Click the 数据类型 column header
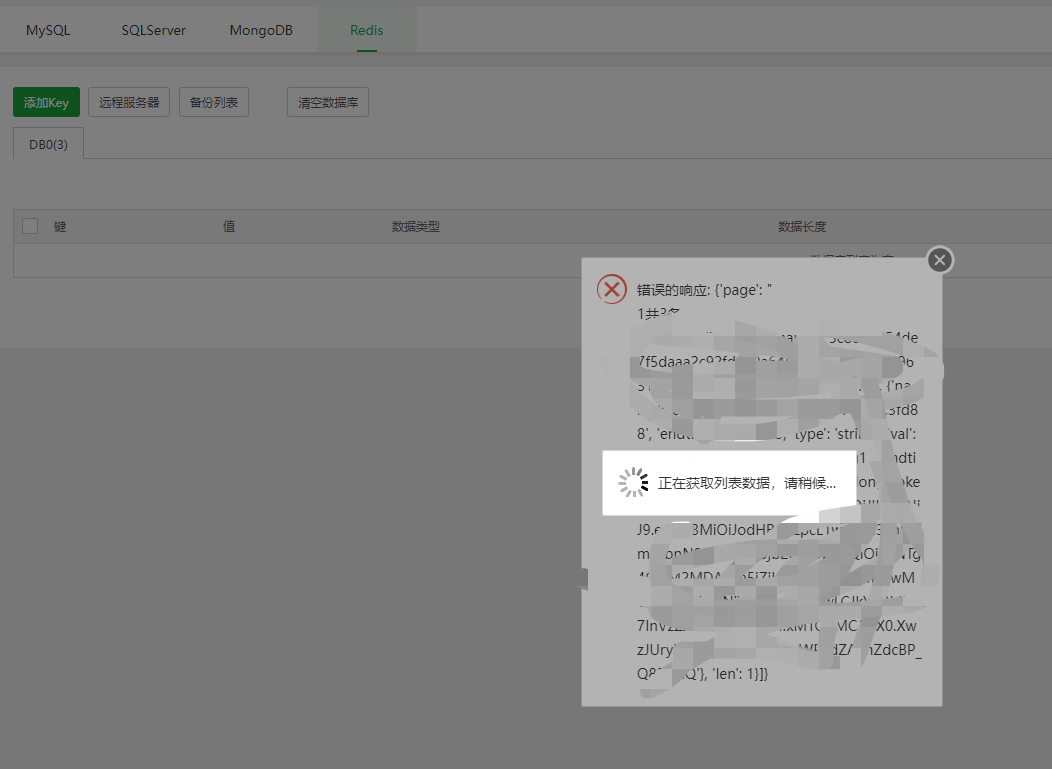Image resolution: width=1052 pixels, height=769 pixels. (416, 227)
